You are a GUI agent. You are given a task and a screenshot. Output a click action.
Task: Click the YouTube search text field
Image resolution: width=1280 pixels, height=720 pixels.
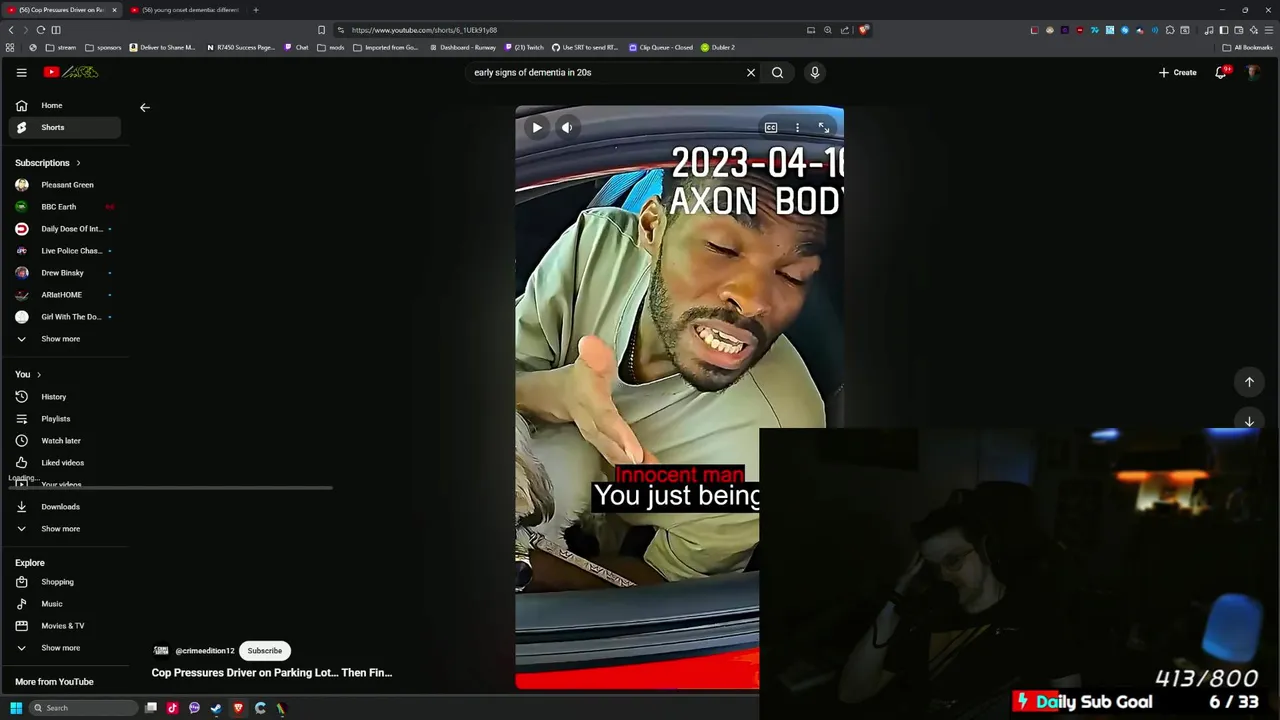[605, 72]
